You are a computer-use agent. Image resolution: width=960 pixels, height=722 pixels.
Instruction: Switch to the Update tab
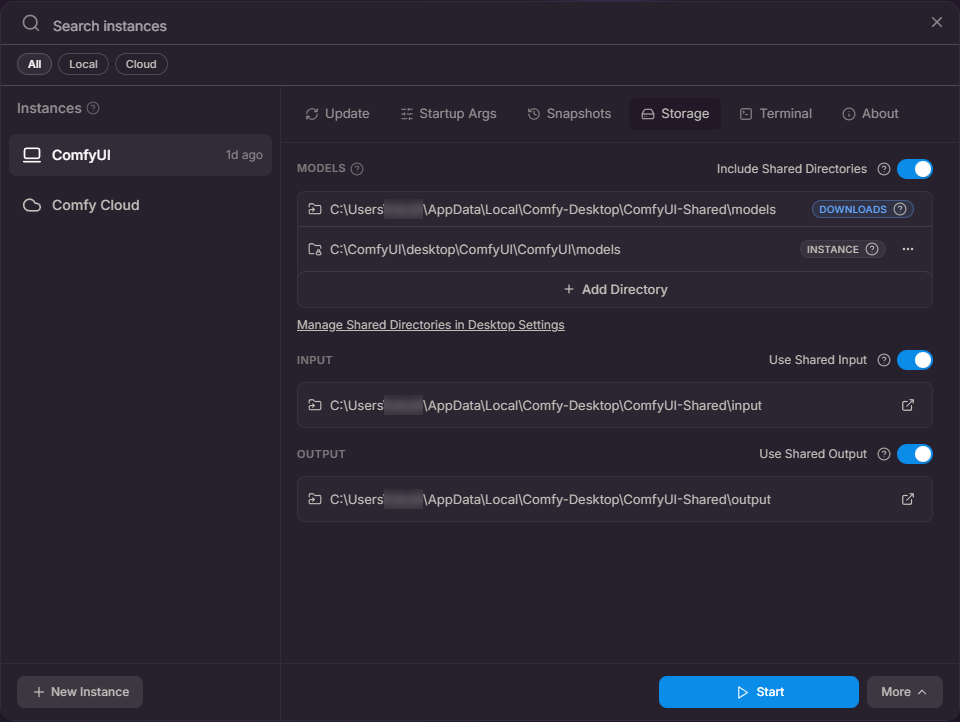[337, 114]
